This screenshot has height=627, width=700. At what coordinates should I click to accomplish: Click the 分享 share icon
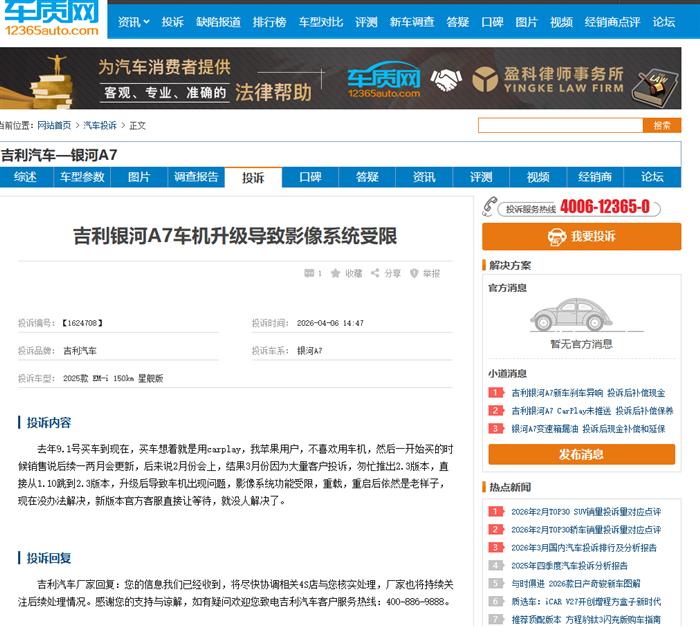click(x=375, y=273)
